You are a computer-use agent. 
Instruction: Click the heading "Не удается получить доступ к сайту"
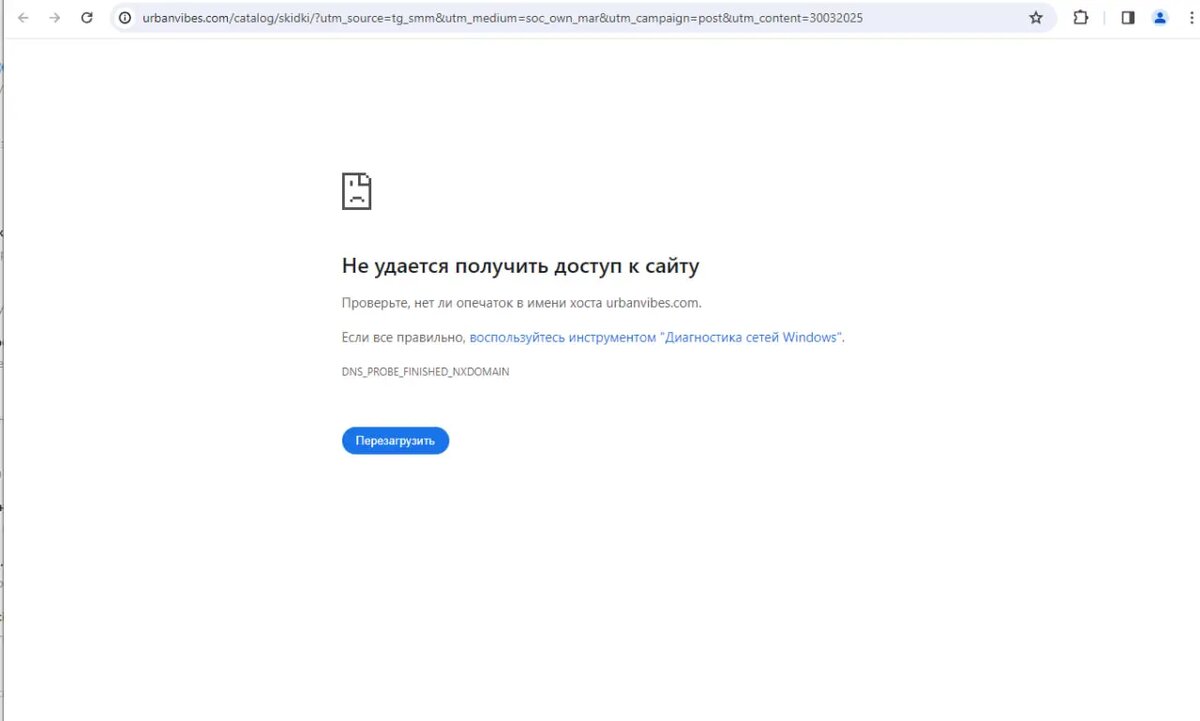click(x=520, y=266)
